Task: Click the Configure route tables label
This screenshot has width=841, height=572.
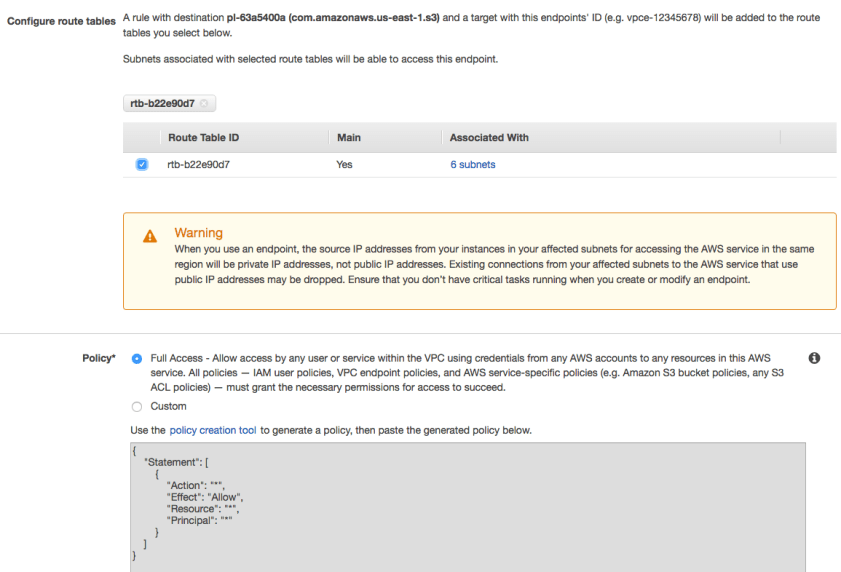Action: coord(62,22)
